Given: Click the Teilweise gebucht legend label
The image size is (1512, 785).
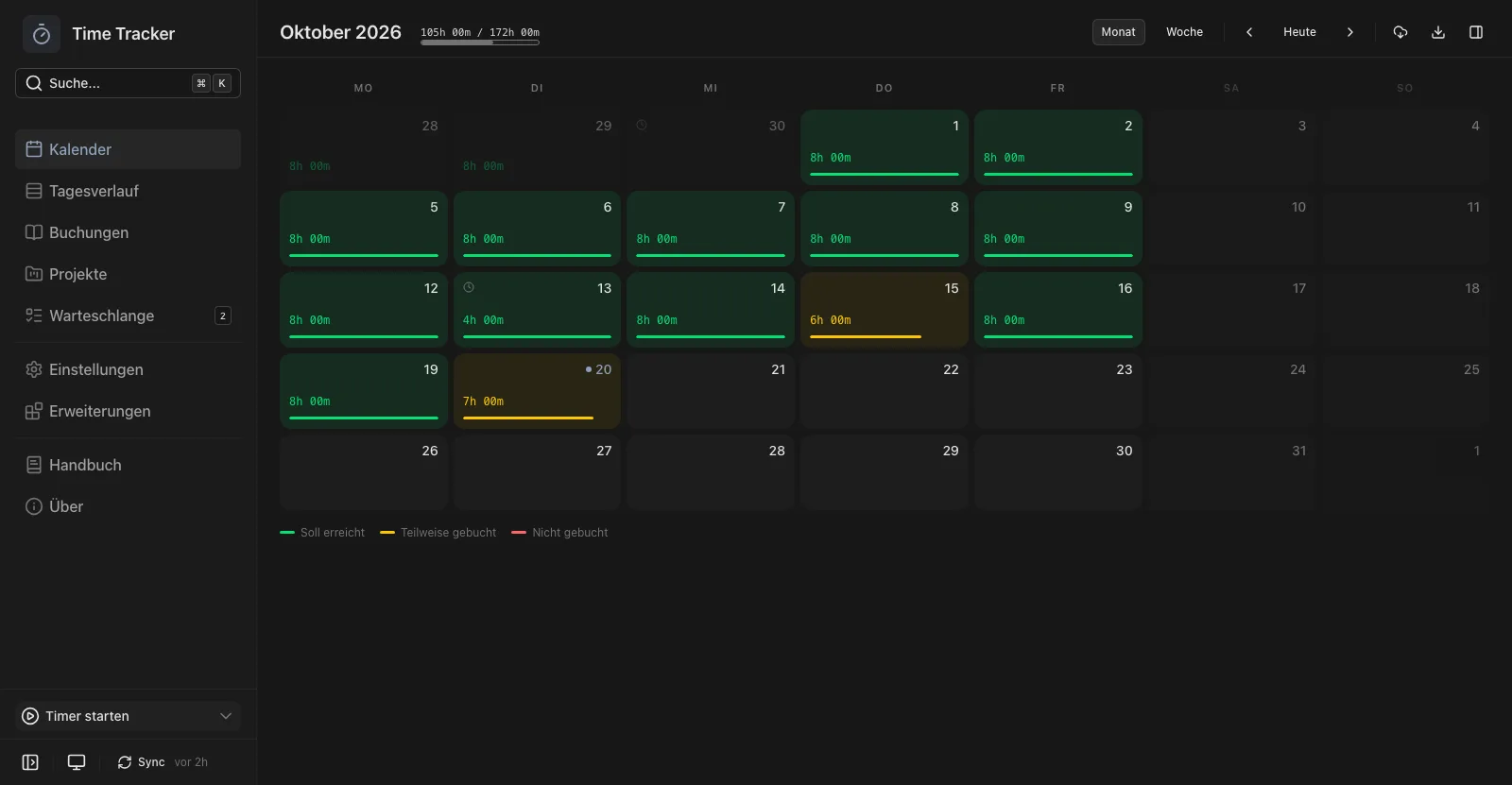Looking at the screenshot, I should 448,533.
